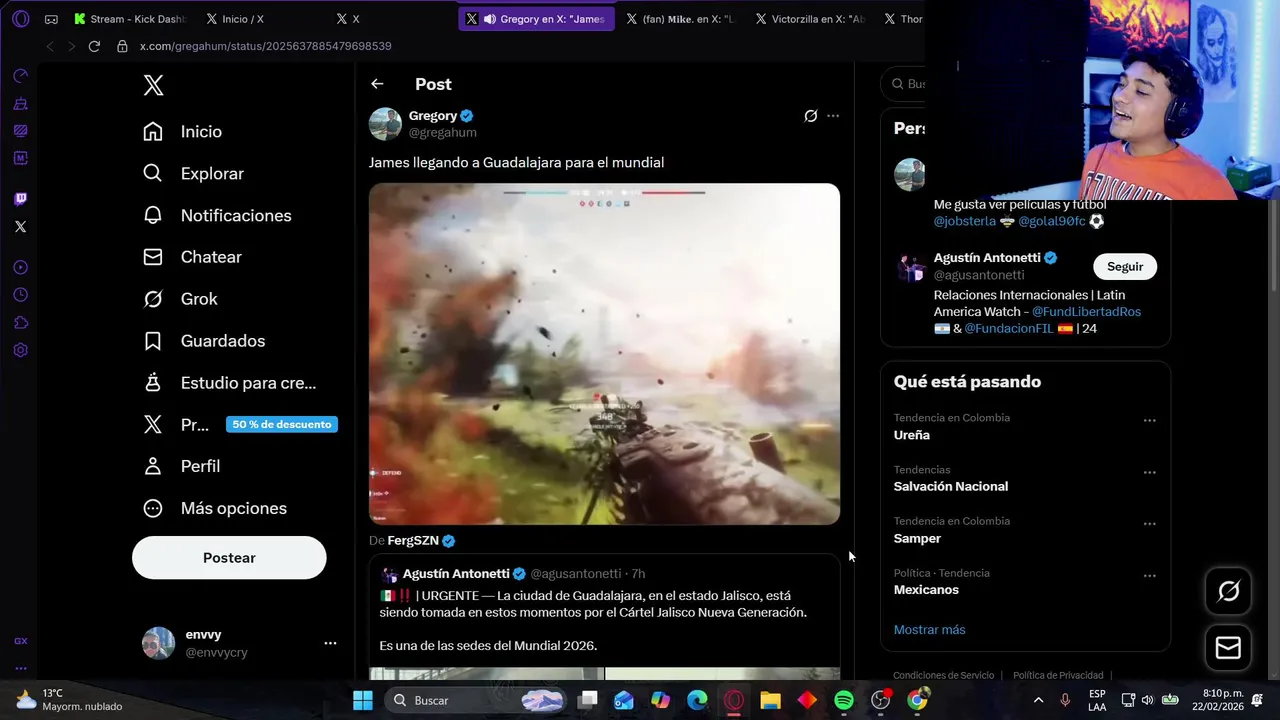The image size is (1280, 720).
Task: Open account menu dots next to envvy
Action: coord(330,643)
